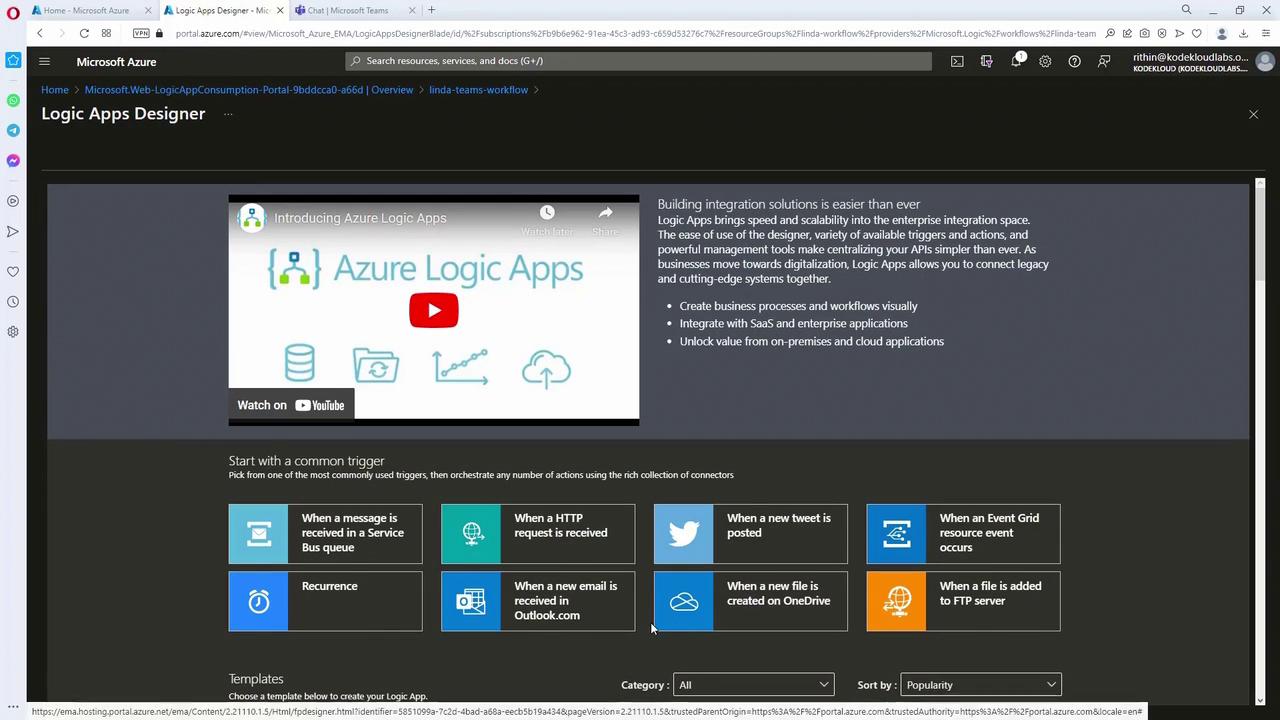
Task: Open the Azure portal hamburger menu
Action: (44, 61)
